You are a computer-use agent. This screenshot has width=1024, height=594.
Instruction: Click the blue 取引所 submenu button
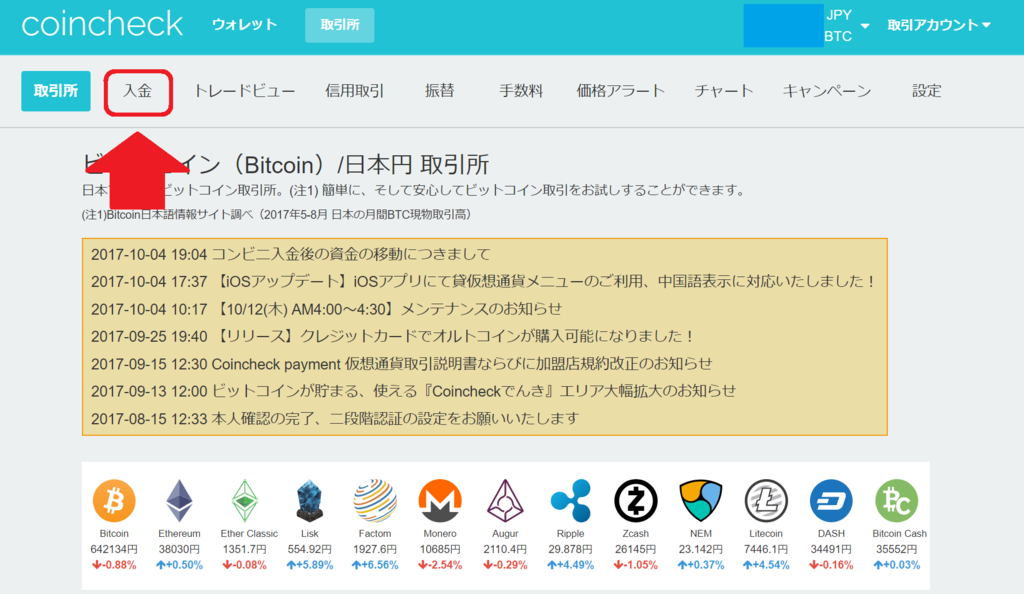[56, 91]
